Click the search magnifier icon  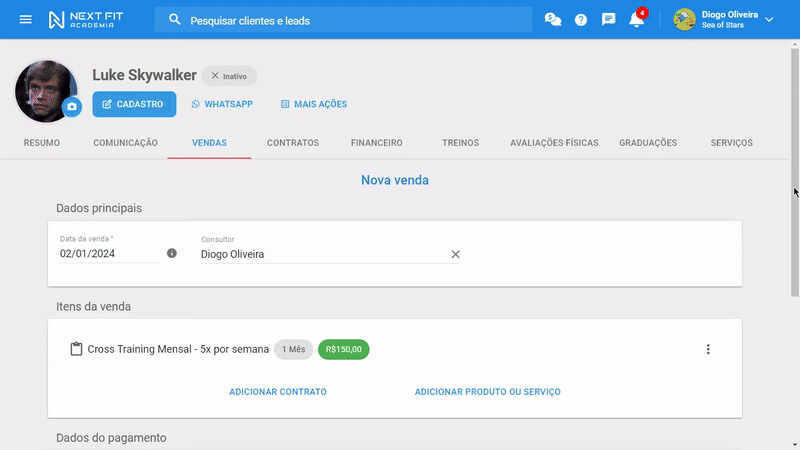pos(174,20)
